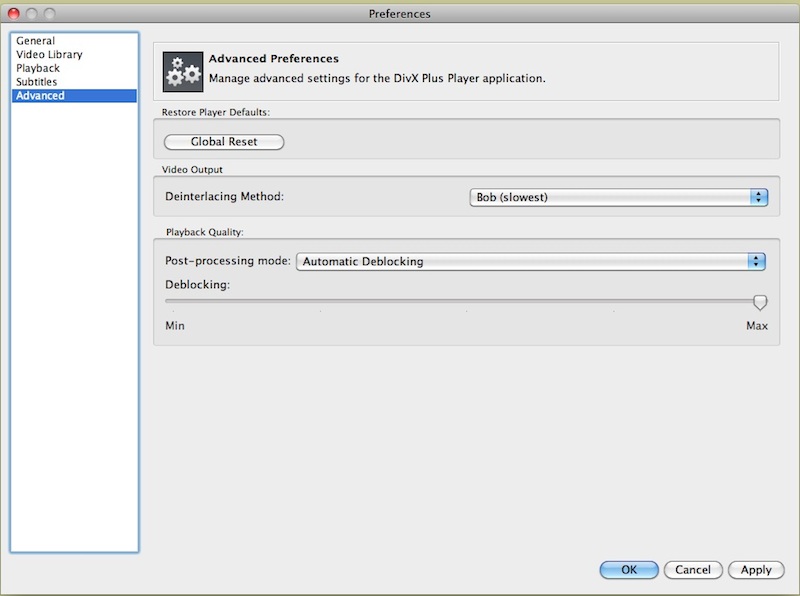Screen dimensions: 800x596
Task: Click the Advanced Preferences gears icon
Action: pos(183,70)
